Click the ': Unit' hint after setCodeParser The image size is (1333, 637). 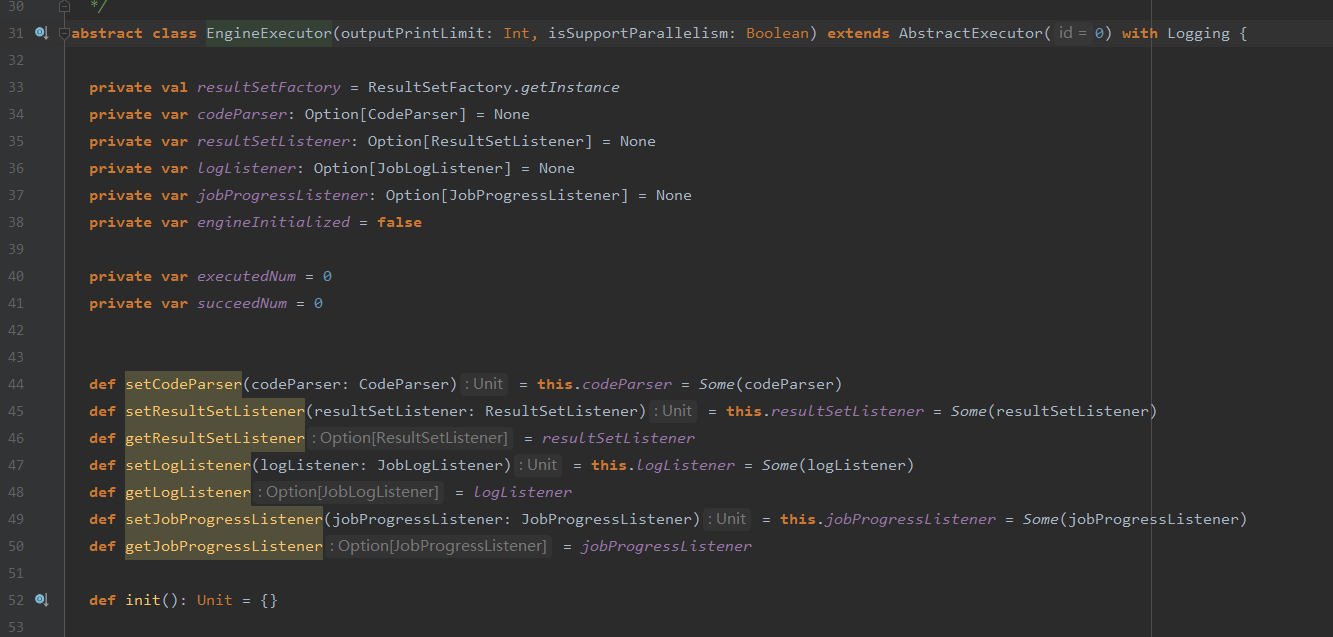(485, 384)
